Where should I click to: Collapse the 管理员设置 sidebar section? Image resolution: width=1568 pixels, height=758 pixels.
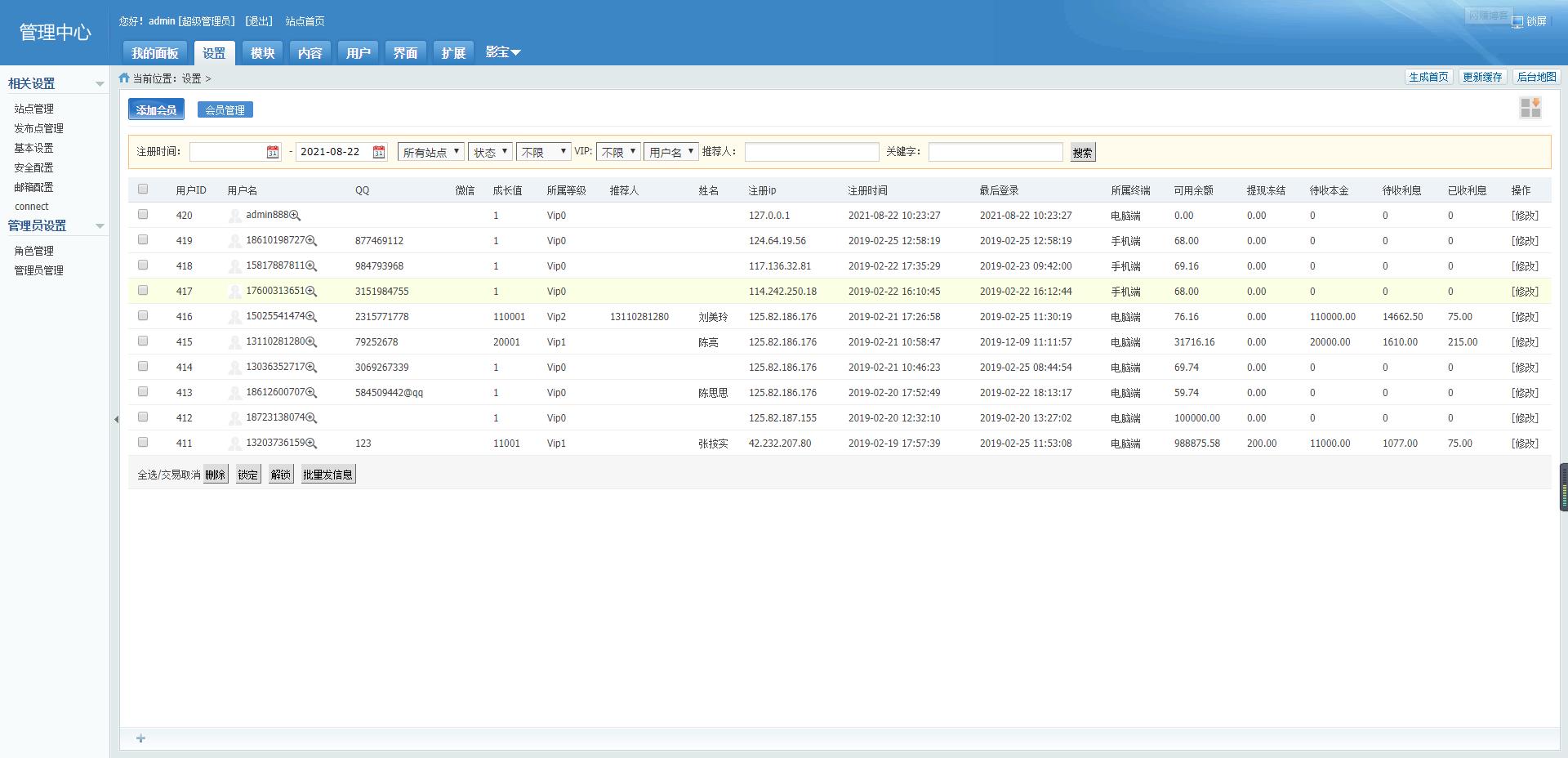[x=100, y=226]
